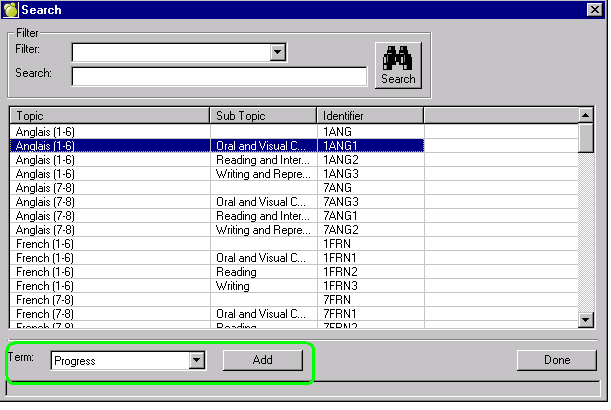
Task: Click the Done button
Action: point(557,360)
